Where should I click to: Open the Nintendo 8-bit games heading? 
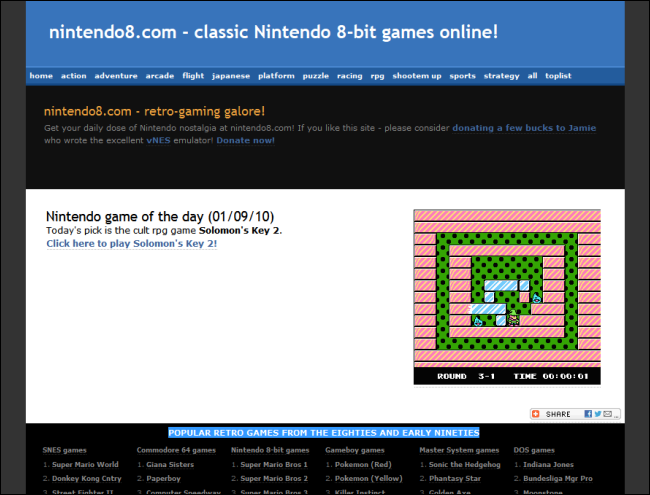coord(270,450)
